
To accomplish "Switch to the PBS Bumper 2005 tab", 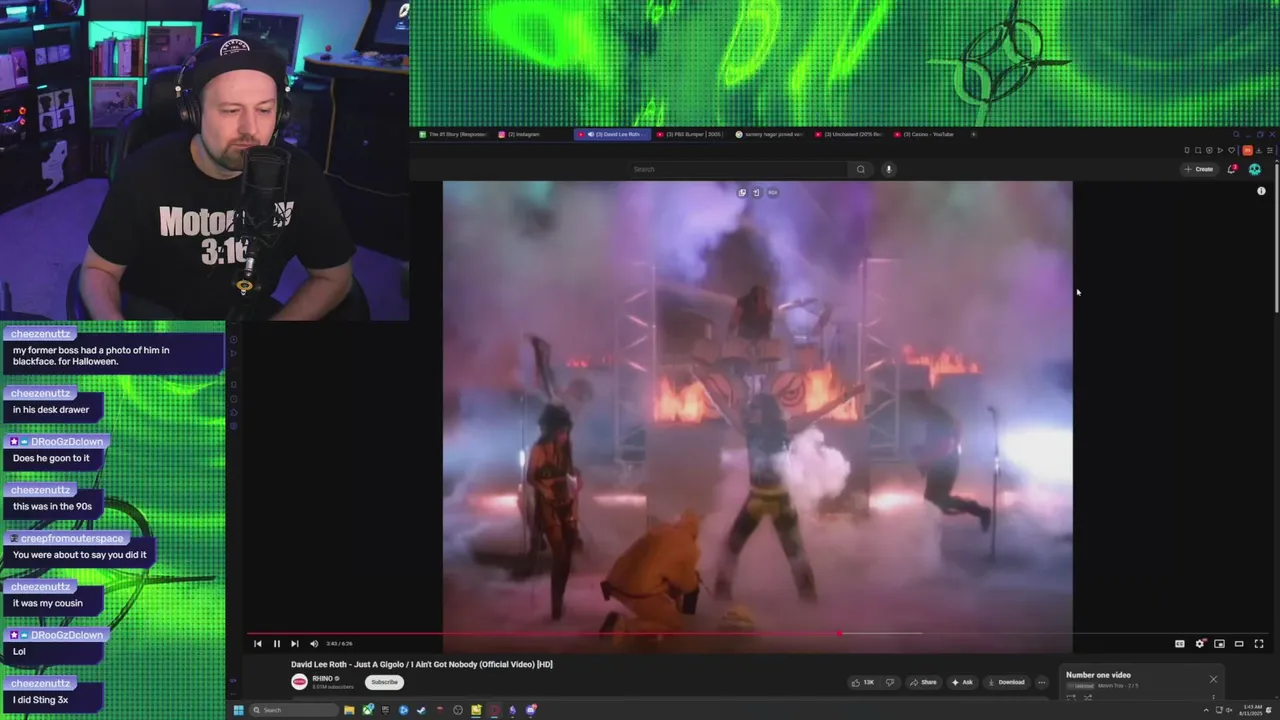I will tap(690, 134).
